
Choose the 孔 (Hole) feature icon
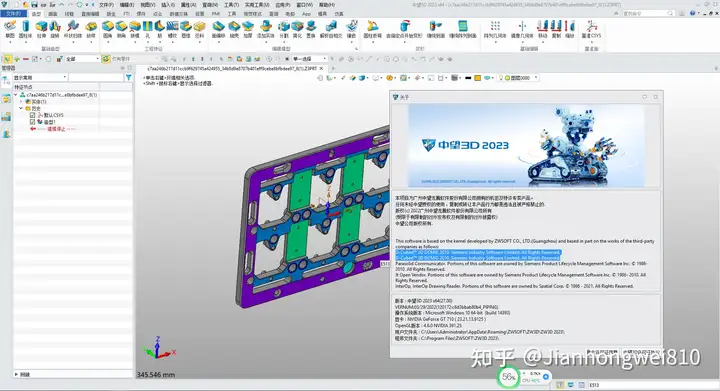pos(147,29)
